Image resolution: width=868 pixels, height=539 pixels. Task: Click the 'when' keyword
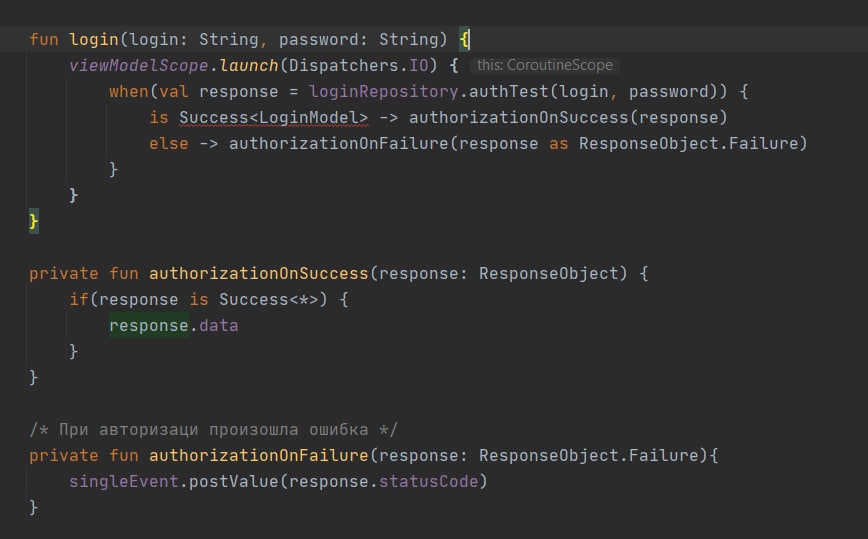128,91
